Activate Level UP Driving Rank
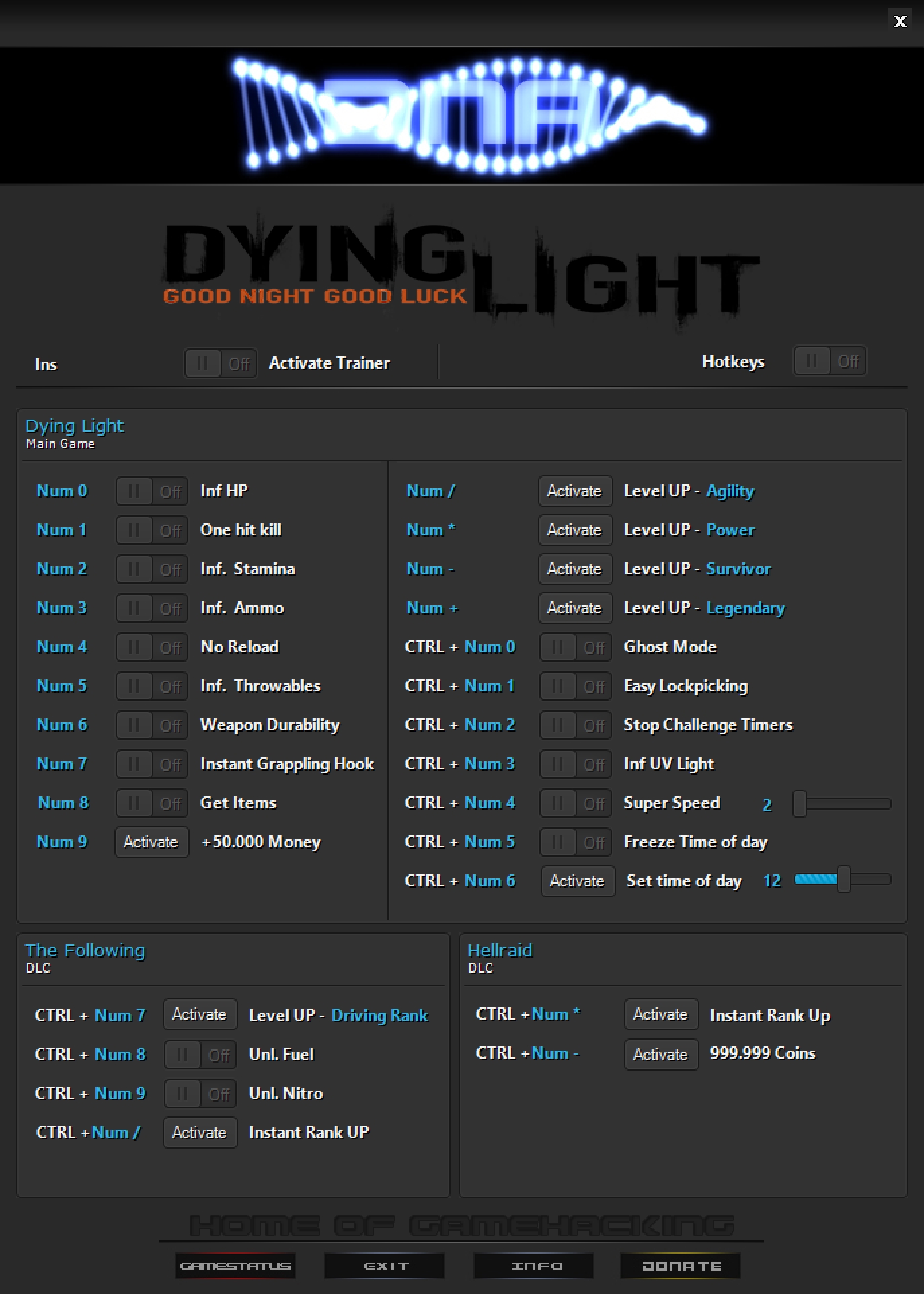 click(x=200, y=1015)
